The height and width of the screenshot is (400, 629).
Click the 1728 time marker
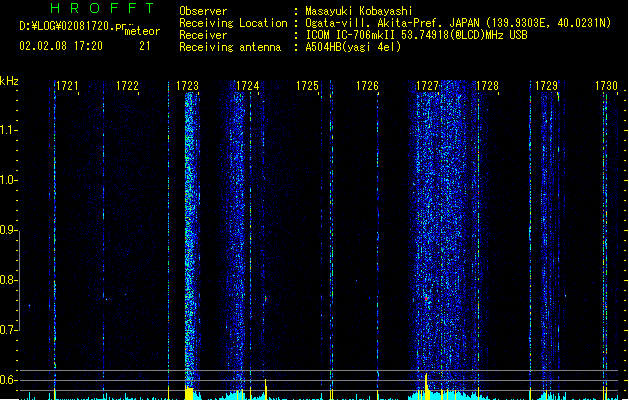pos(487,86)
